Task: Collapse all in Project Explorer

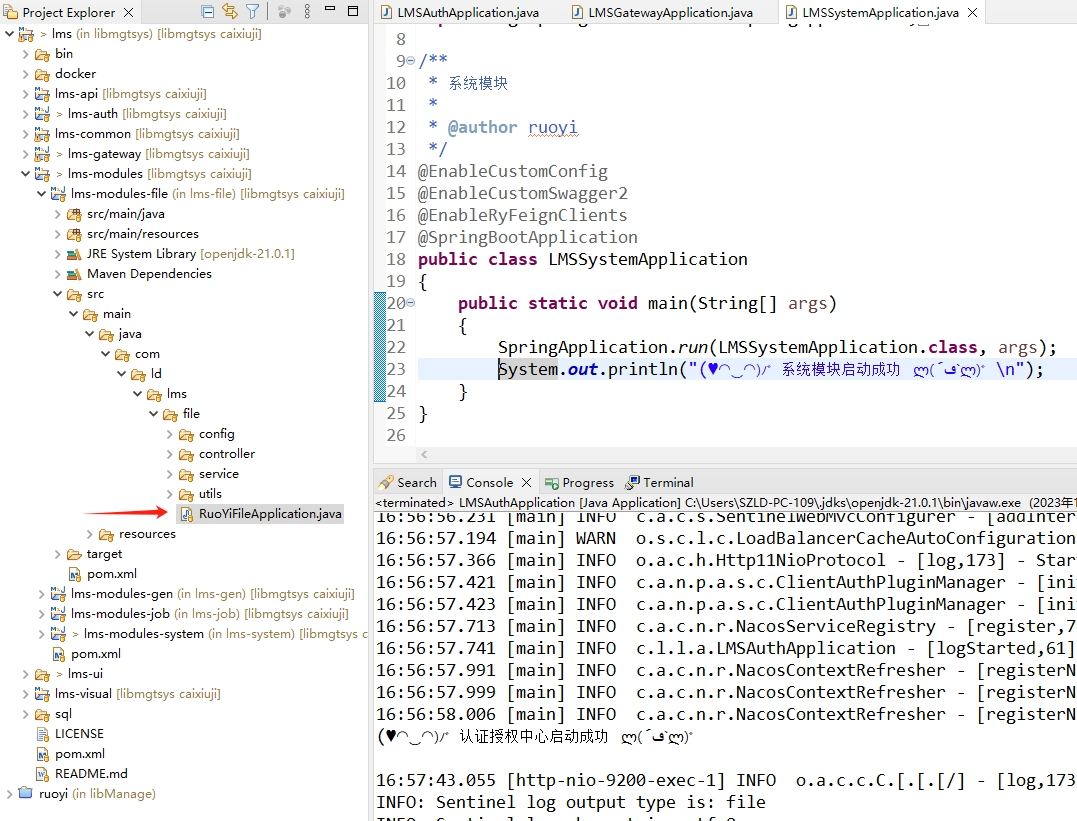Action: 207,12
